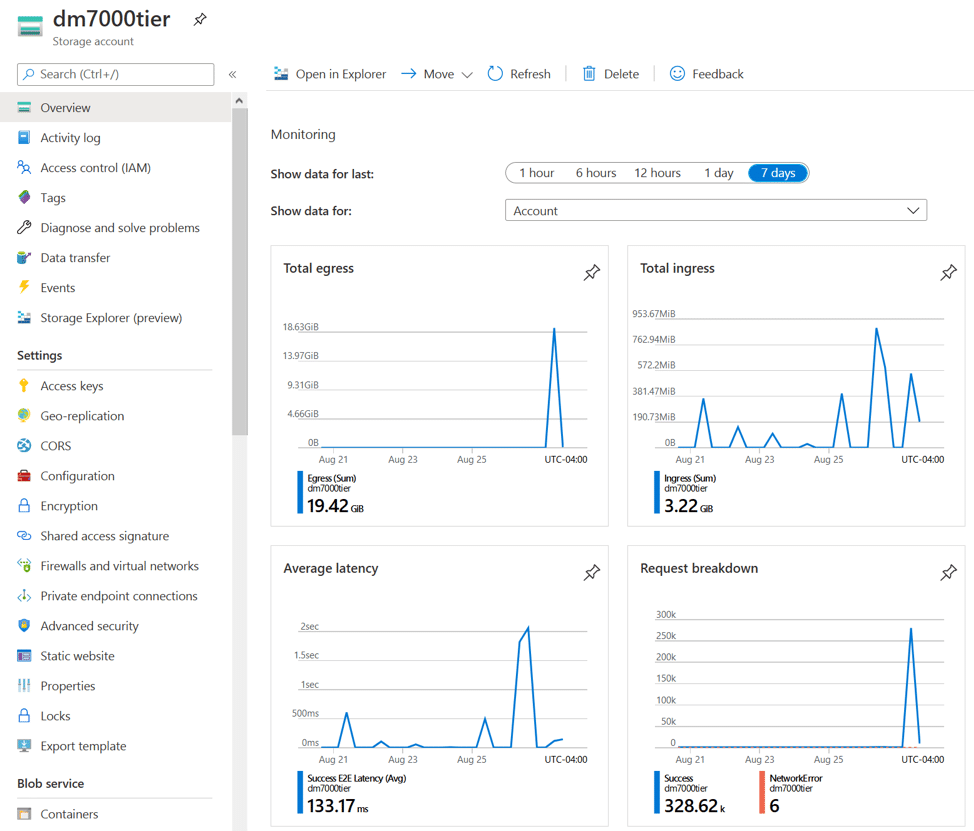The image size is (974, 831).
Task: Open the Containers link under Blob service
Action: click(x=69, y=814)
